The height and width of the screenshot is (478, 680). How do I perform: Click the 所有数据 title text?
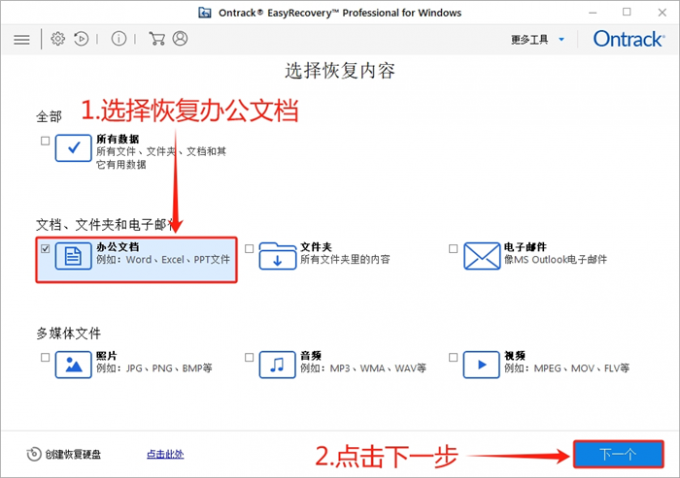pyautogui.click(x=118, y=139)
